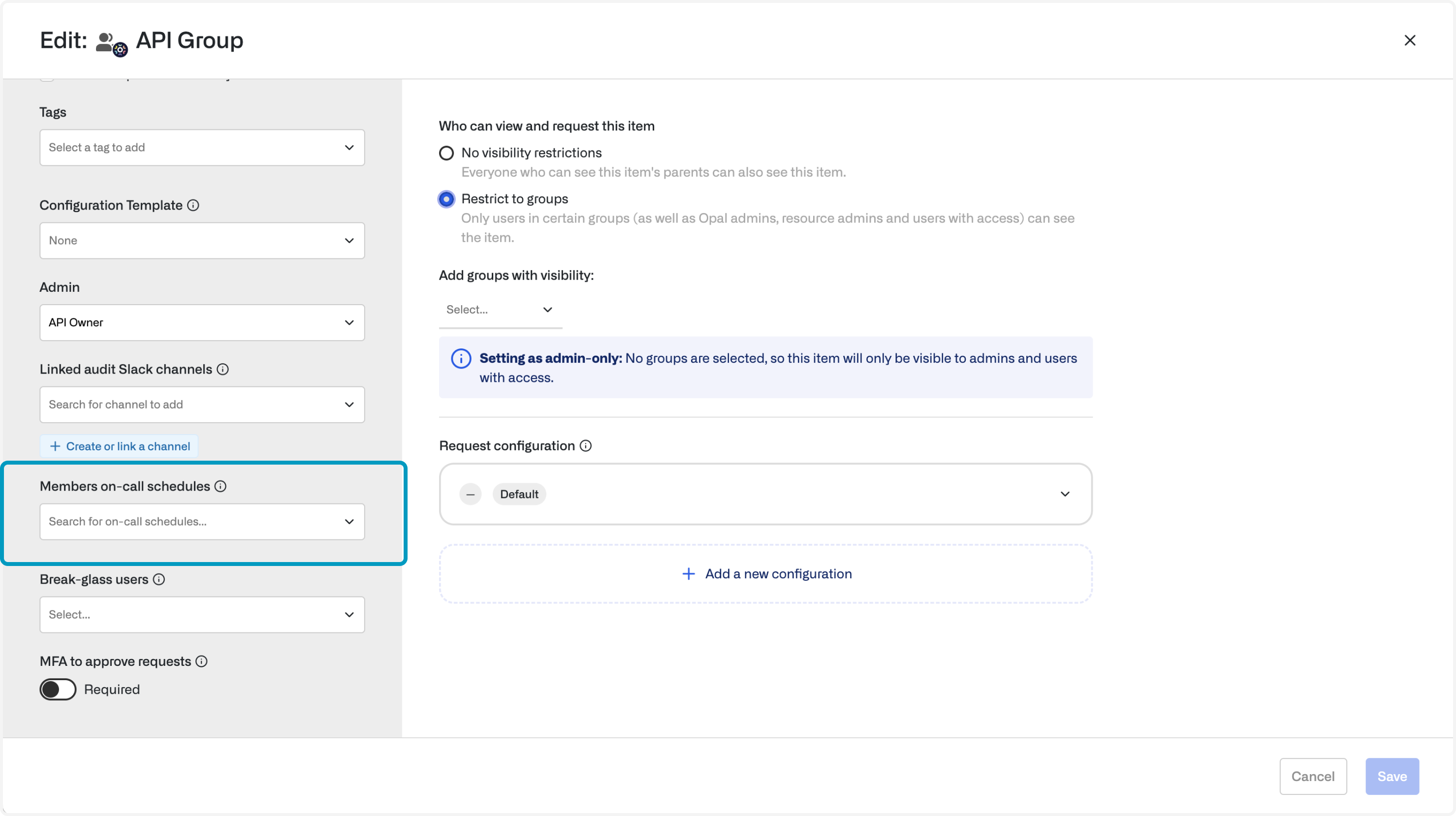Enable the MFA Required toggle
Viewport: 1456px width, 816px height.
pyautogui.click(x=58, y=690)
